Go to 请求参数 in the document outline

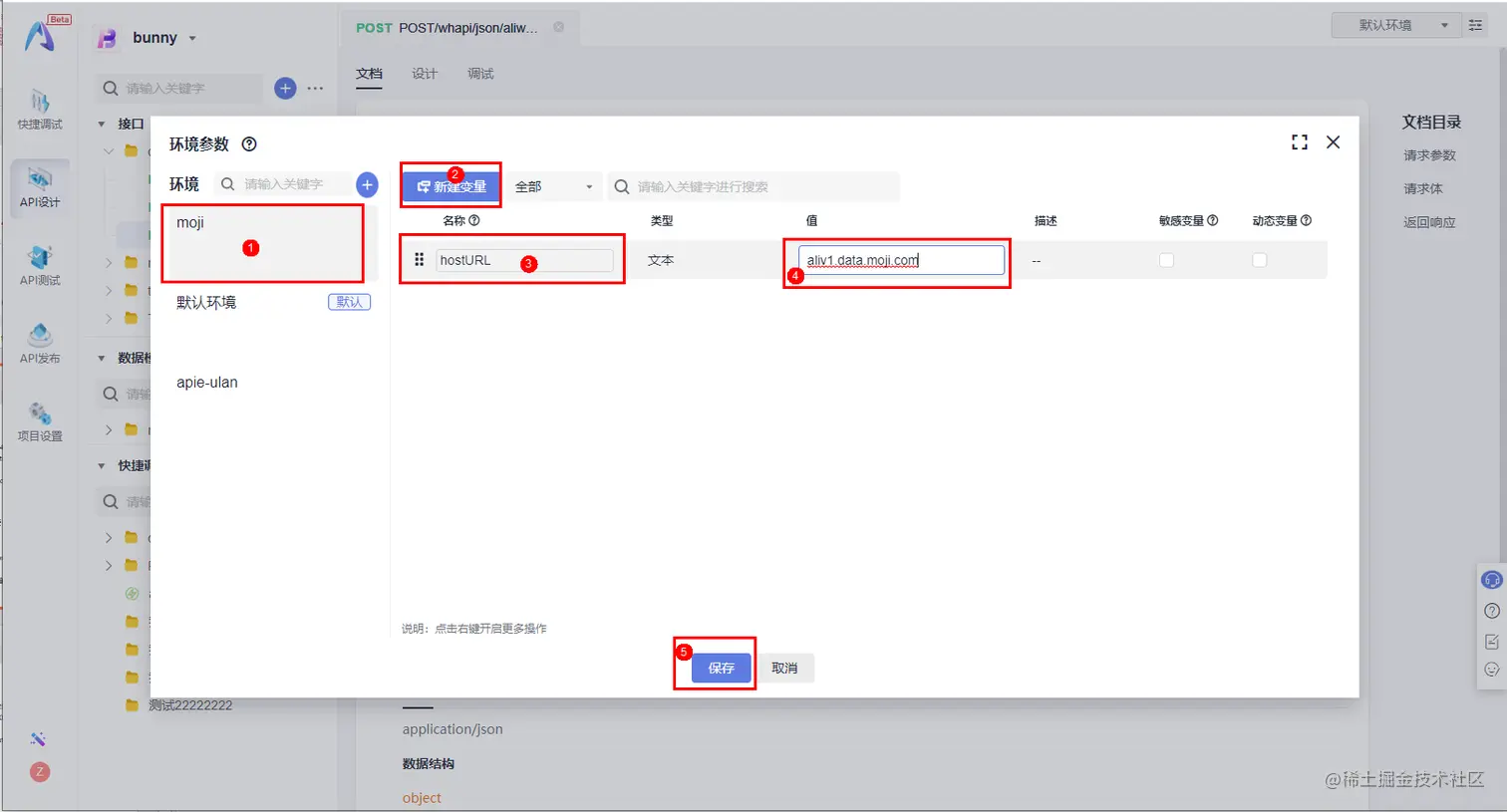(x=1429, y=155)
